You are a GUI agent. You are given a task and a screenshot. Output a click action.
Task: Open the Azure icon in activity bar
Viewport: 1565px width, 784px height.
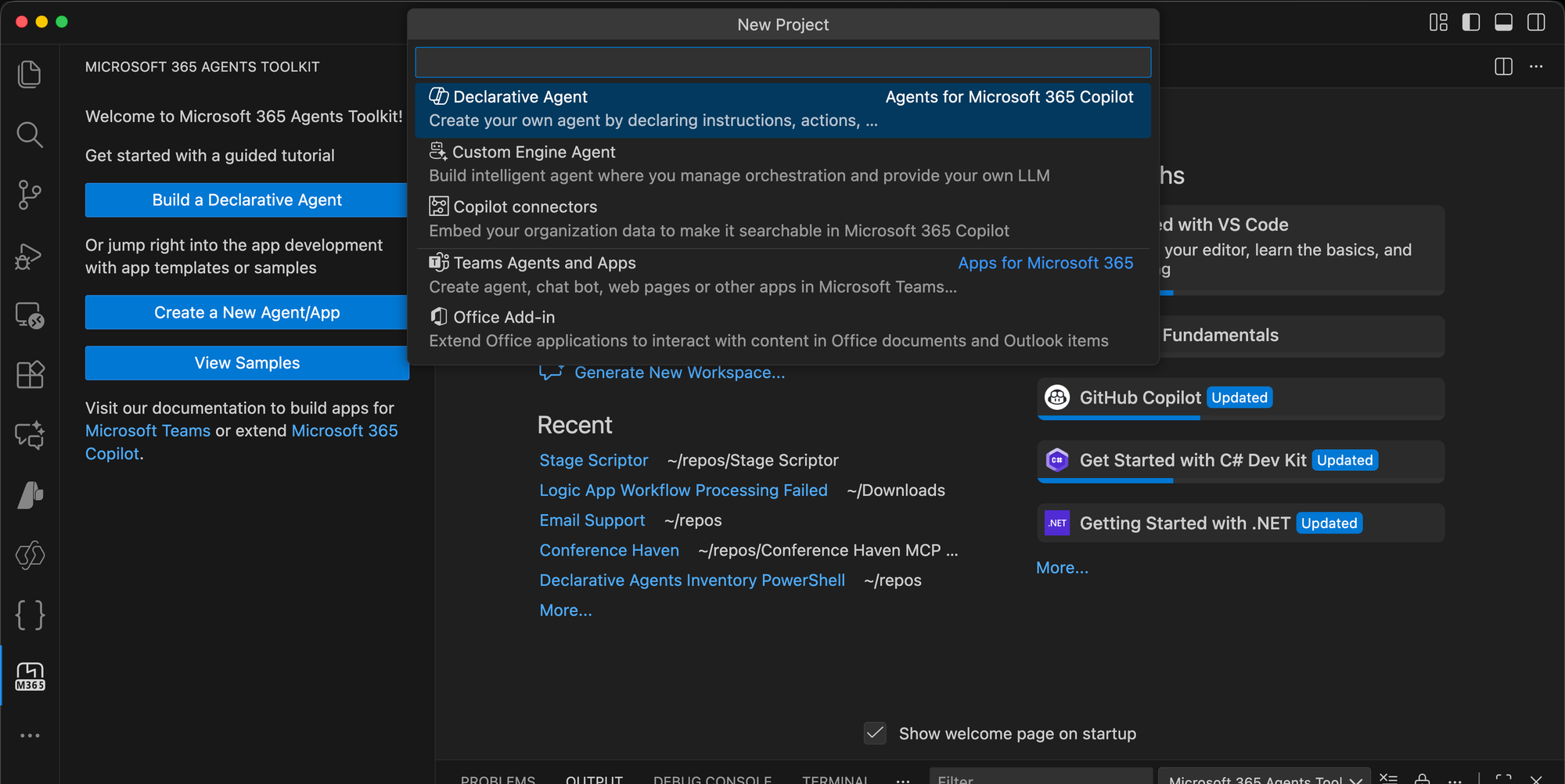[x=30, y=494]
